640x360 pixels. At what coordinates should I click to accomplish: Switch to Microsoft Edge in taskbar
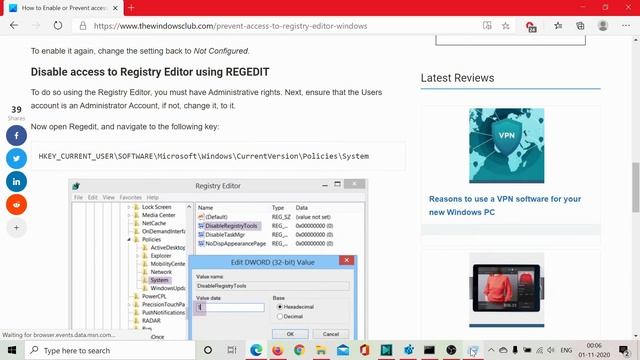pos(256,350)
